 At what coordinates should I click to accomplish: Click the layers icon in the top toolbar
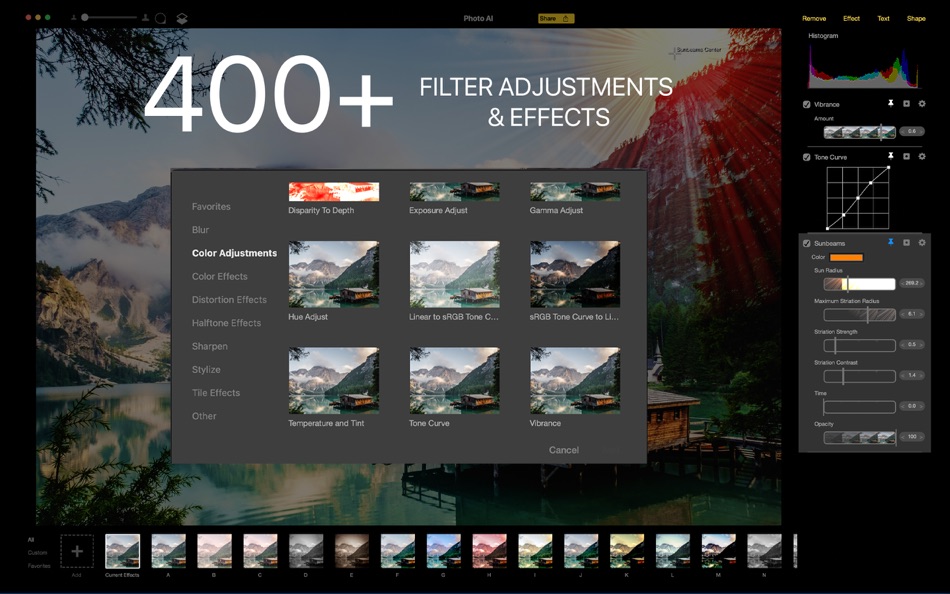click(x=181, y=17)
